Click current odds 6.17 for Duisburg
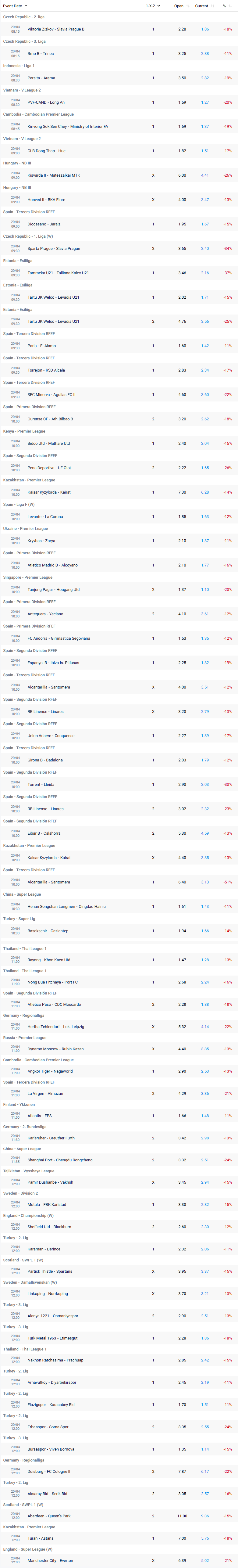 click(204, 1471)
